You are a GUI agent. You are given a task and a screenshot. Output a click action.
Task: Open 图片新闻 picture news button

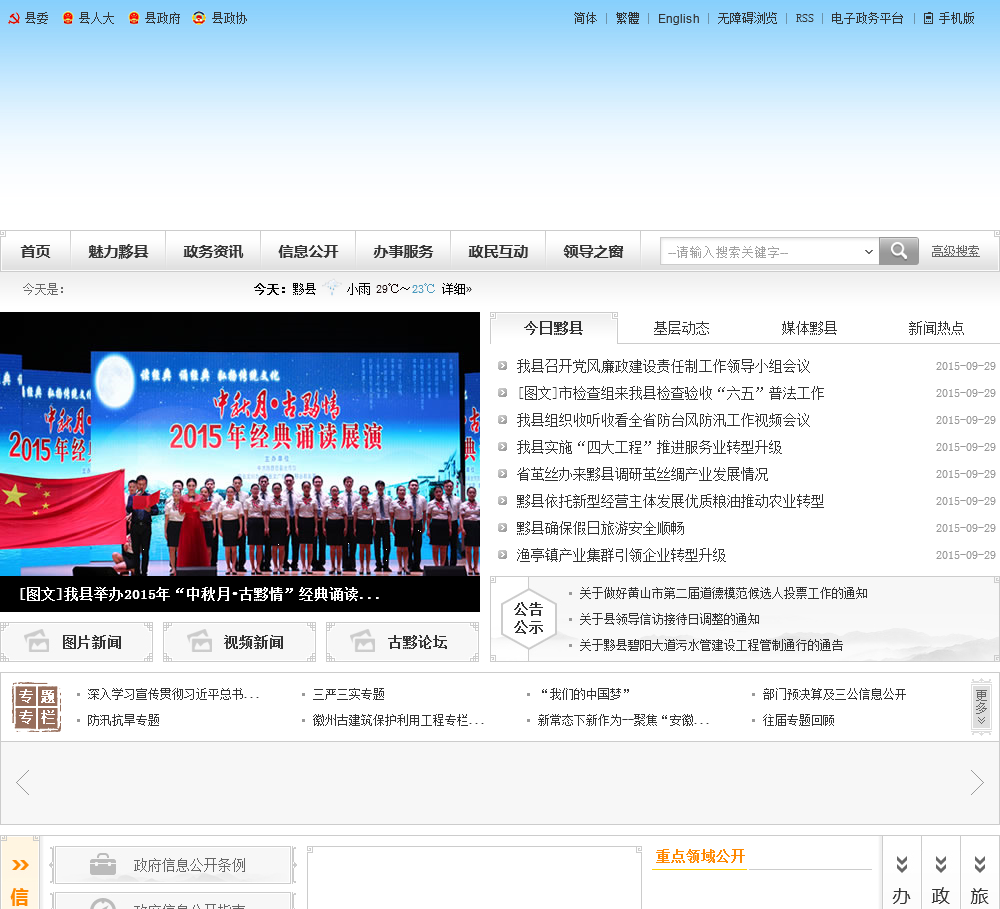77,642
